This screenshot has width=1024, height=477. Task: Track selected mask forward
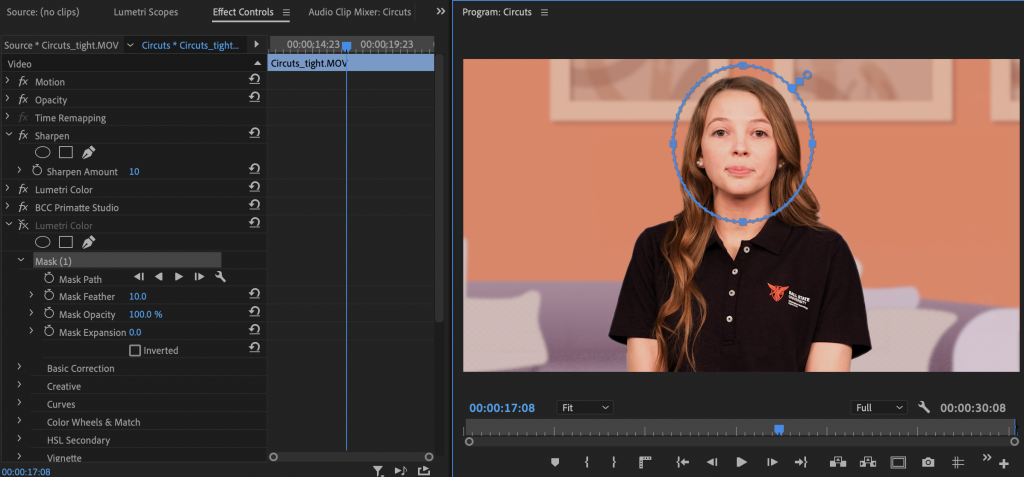(x=179, y=277)
